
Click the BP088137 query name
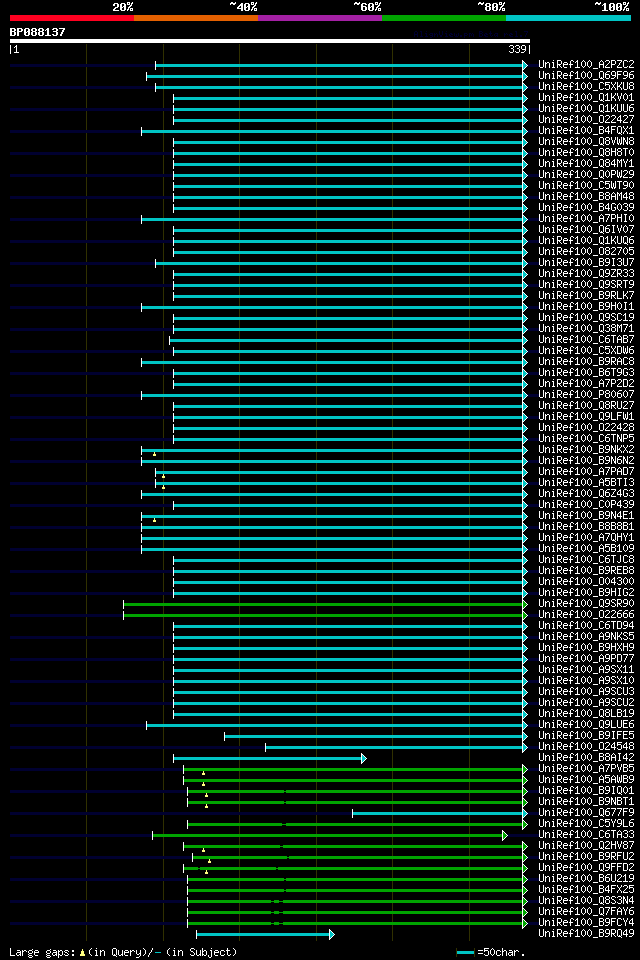[37, 32]
